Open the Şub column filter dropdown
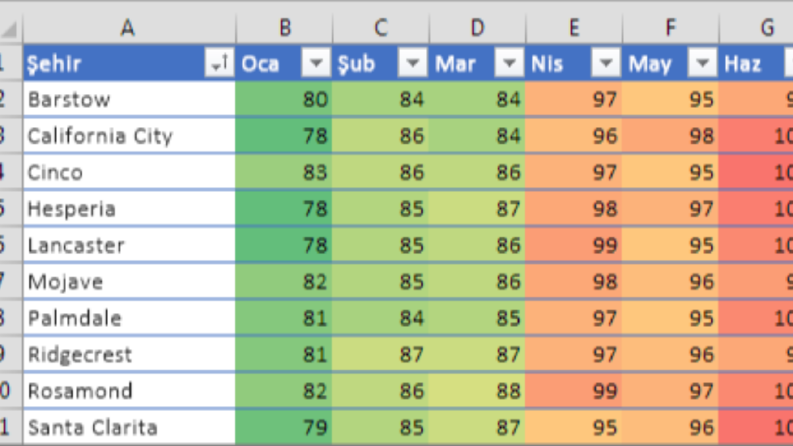This screenshot has width=793, height=446. coord(413,63)
